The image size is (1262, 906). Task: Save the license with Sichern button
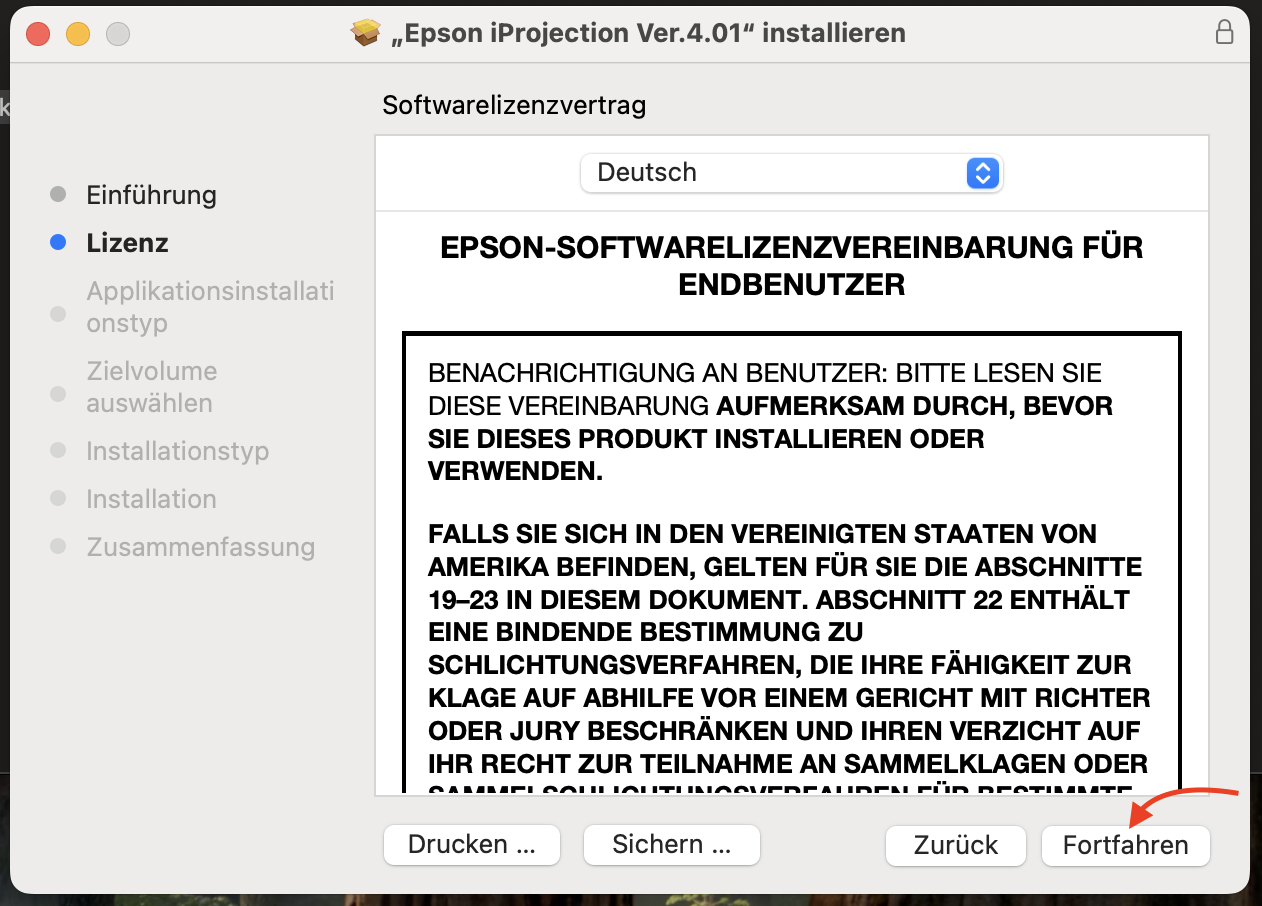[671, 844]
